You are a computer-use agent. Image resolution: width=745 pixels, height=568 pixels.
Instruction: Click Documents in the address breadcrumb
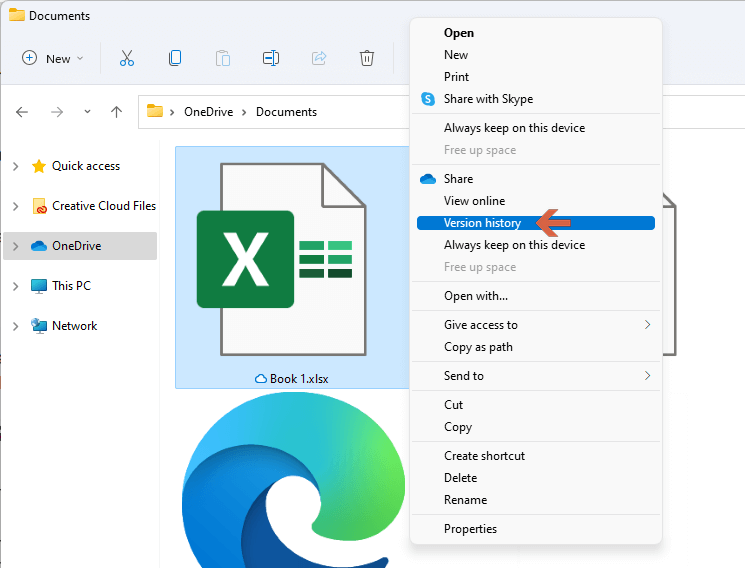click(x=287, y=112)
